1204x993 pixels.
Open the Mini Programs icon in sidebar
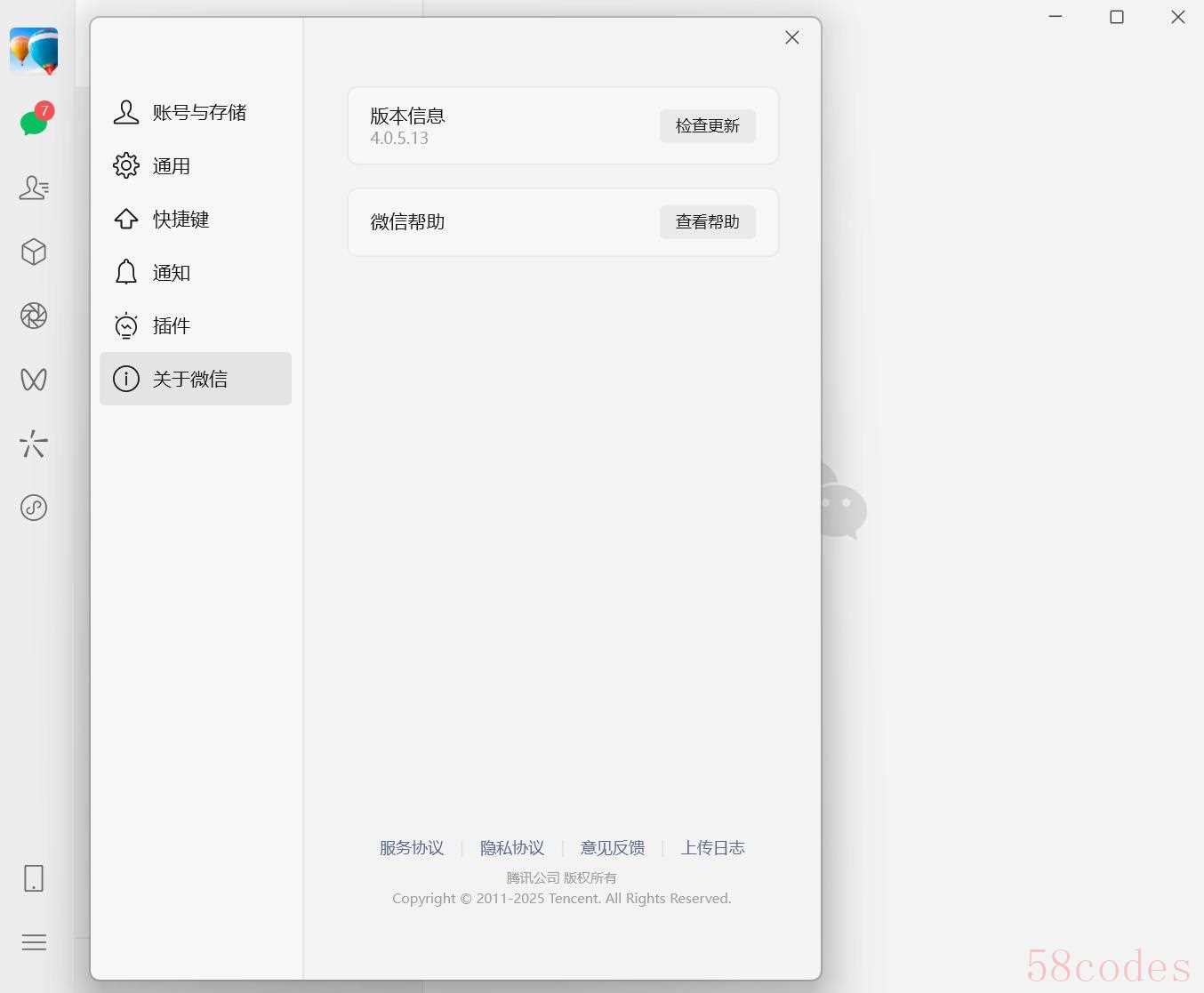tap(34, 508)
